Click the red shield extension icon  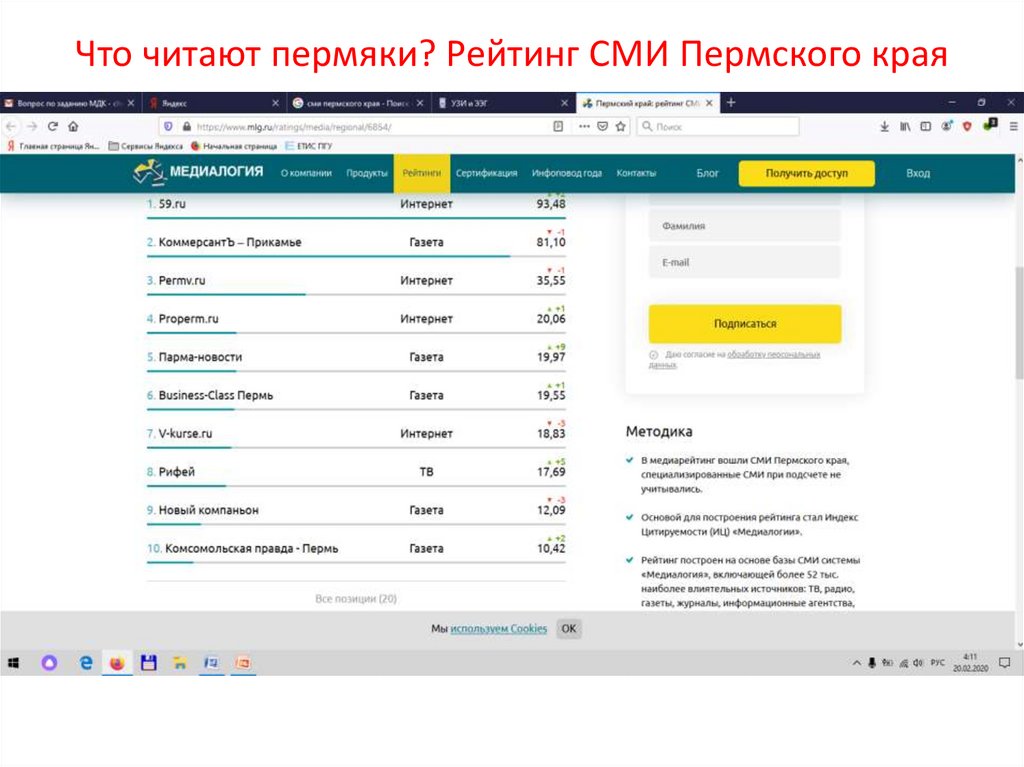[967, 126]
